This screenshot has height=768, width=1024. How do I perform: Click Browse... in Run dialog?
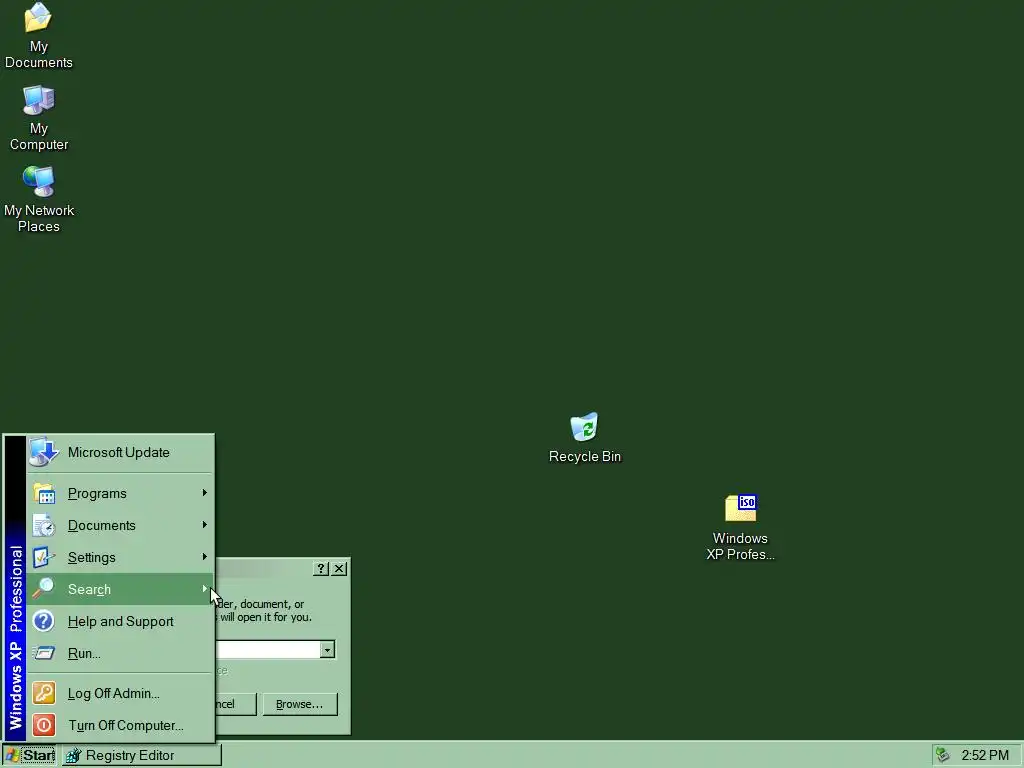(x=300, y=704)
